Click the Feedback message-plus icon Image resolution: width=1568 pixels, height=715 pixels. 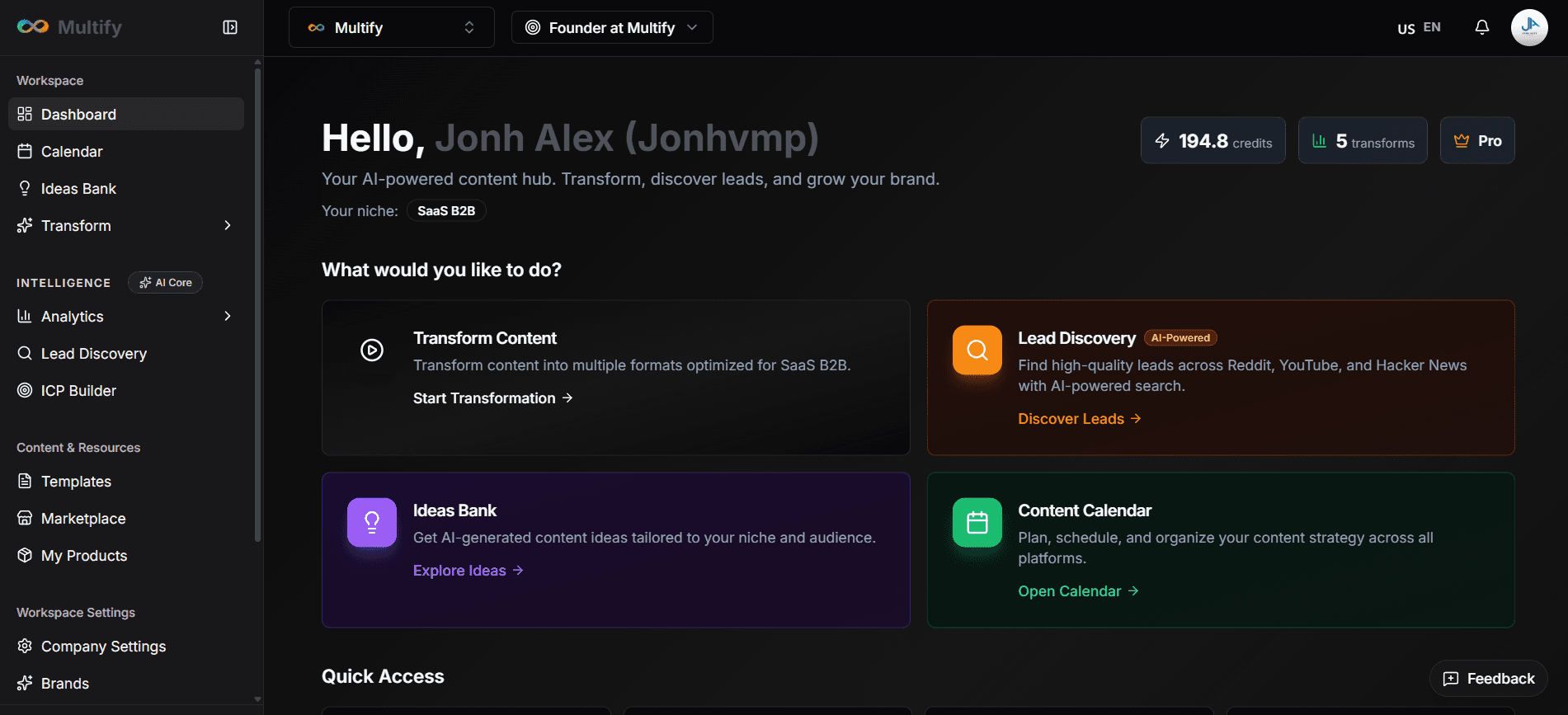[1451, 679]
